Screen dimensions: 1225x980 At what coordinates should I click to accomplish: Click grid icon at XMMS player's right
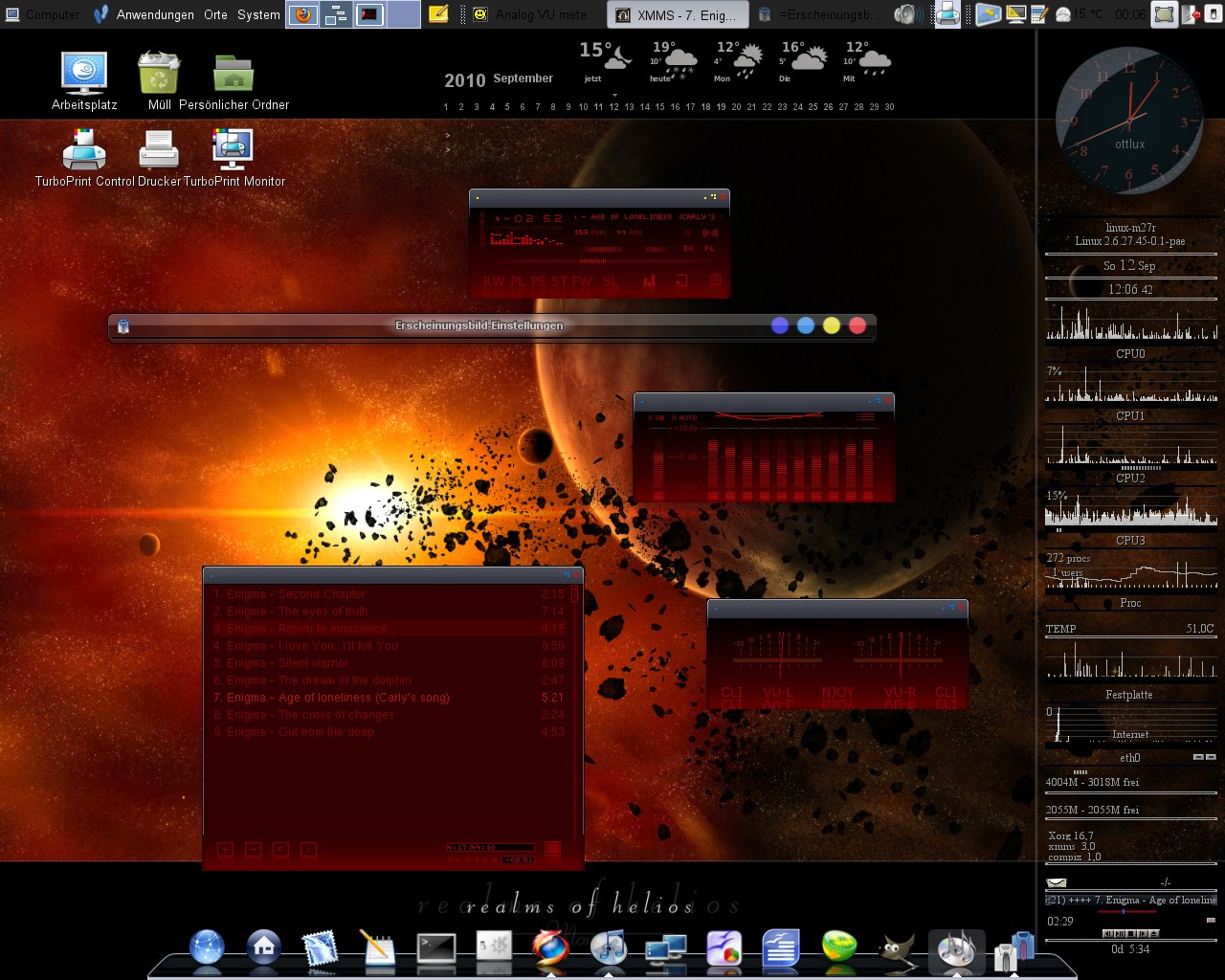click(715, 280)
